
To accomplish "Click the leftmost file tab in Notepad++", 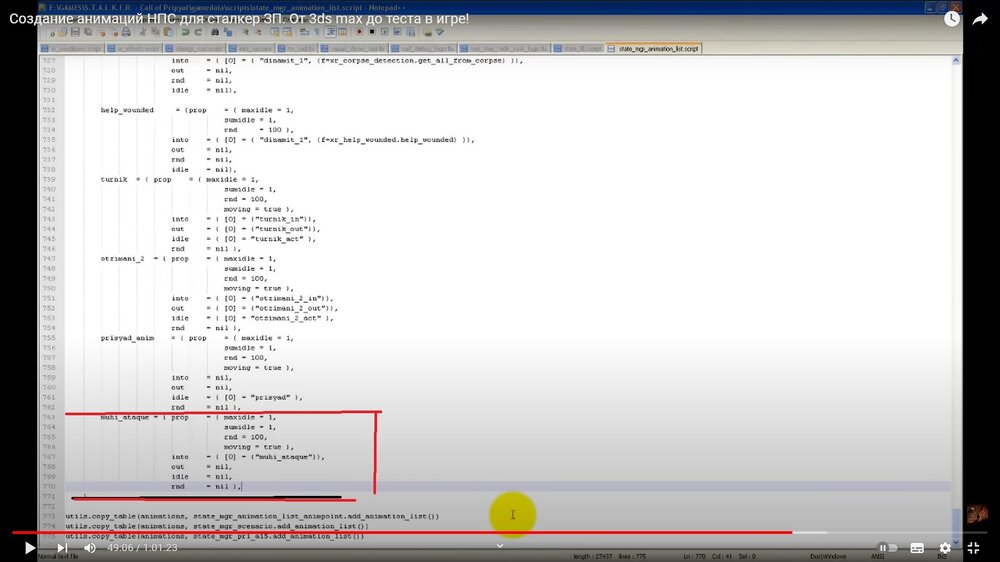I will coord(71,48).
